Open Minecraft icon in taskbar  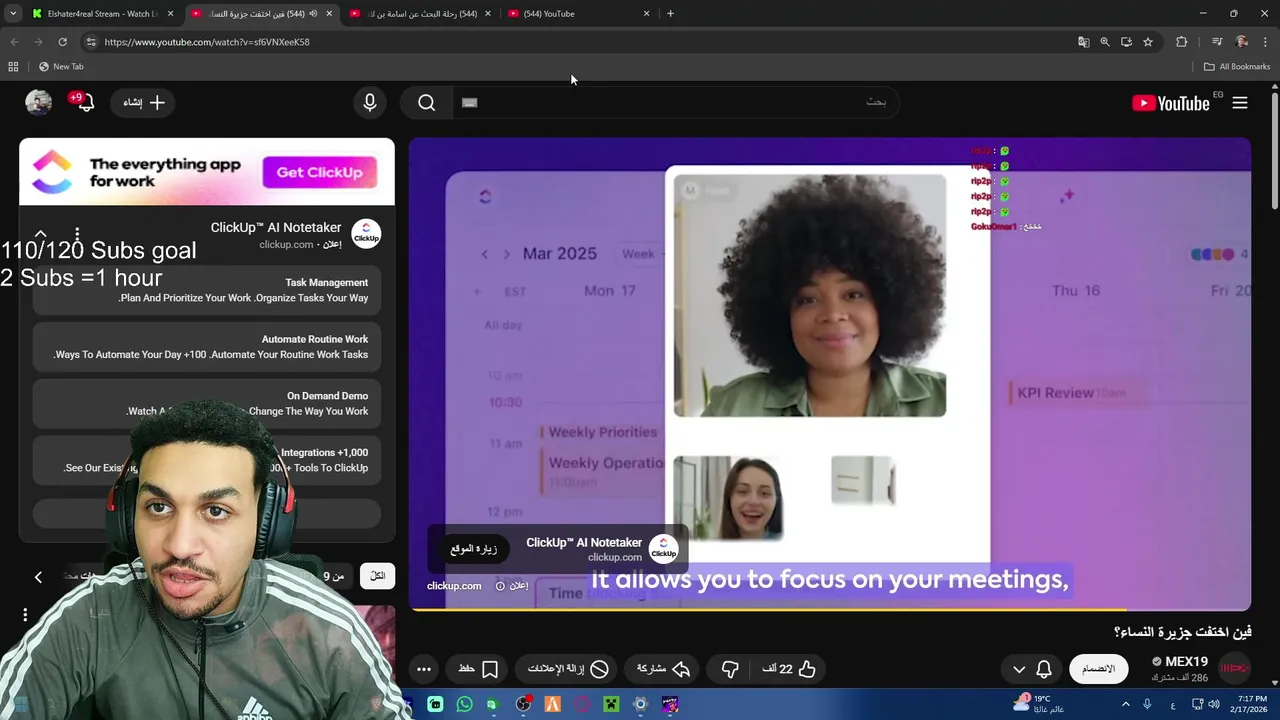(611, 705)
